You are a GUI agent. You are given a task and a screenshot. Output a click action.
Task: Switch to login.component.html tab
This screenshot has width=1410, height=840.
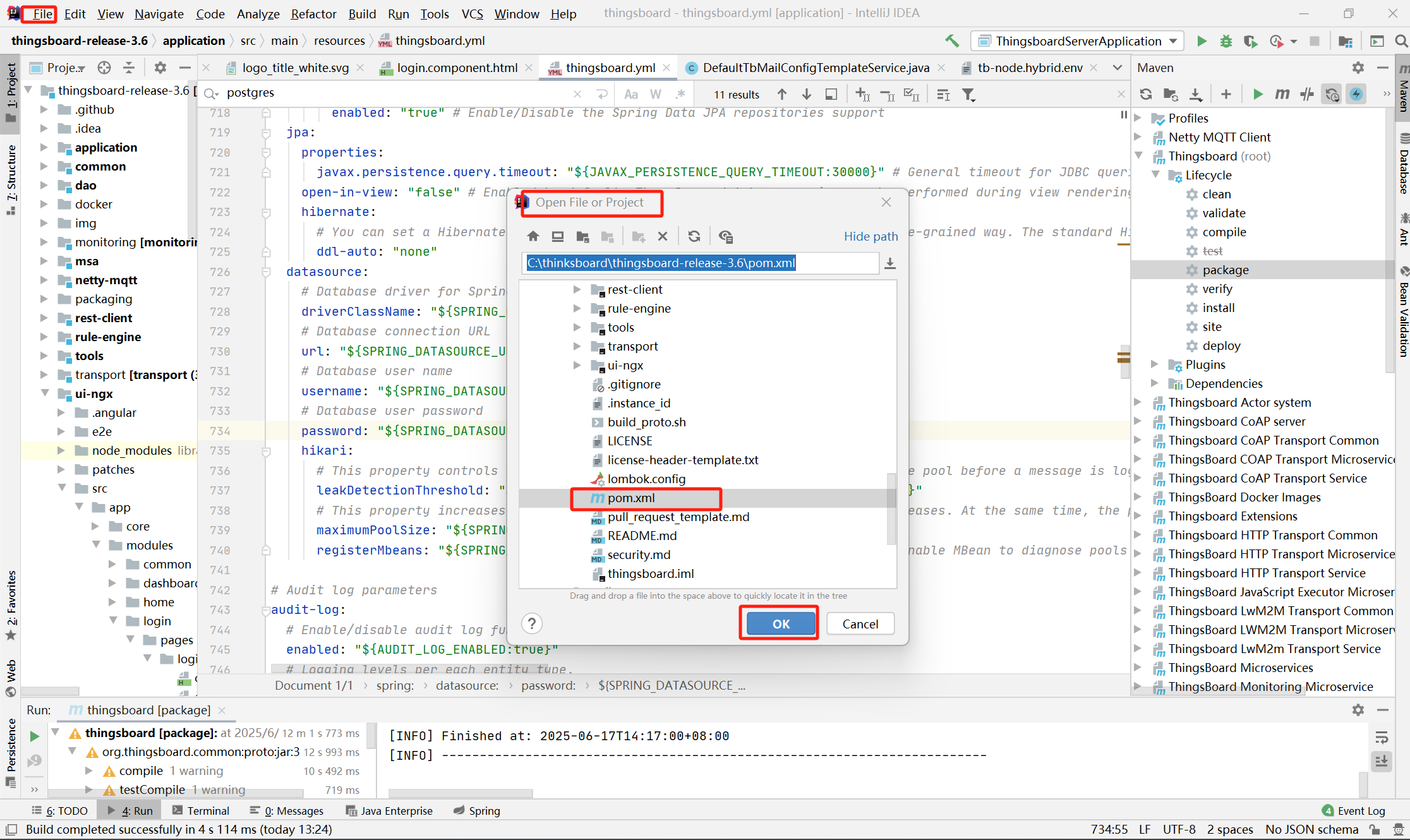456,68
